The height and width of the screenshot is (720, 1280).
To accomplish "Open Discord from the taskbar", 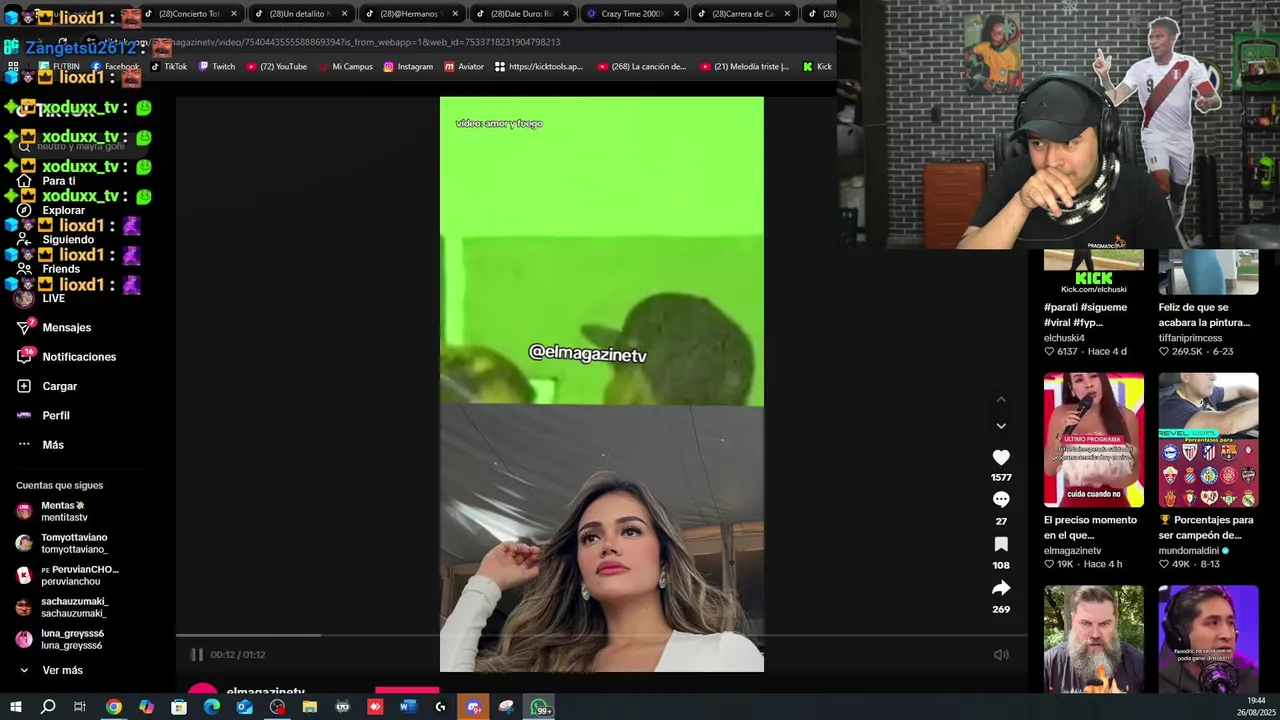I will click(474, 707).
